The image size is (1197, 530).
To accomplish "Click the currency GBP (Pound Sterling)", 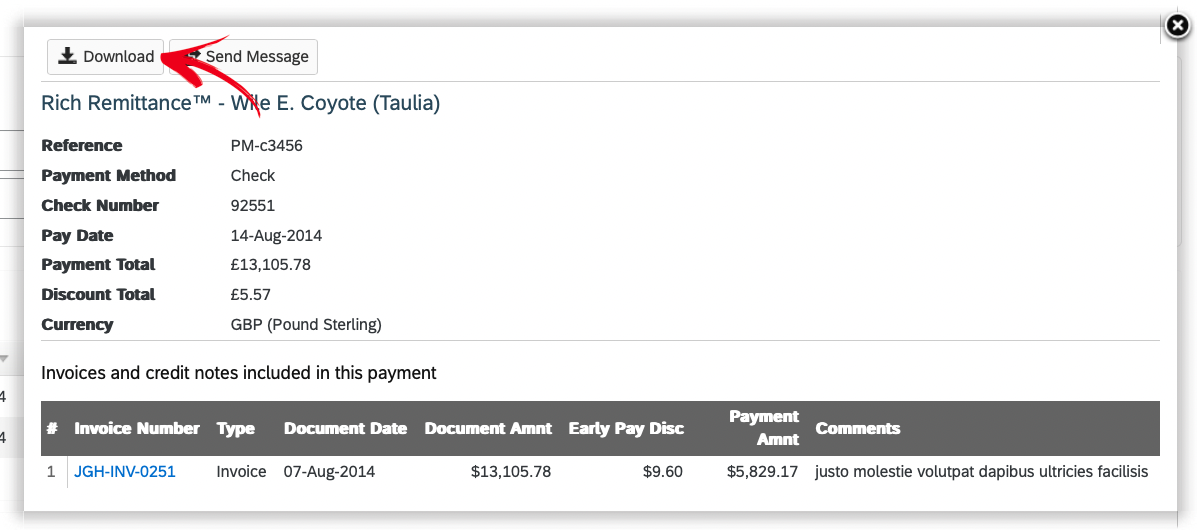I will coord(306,325).
